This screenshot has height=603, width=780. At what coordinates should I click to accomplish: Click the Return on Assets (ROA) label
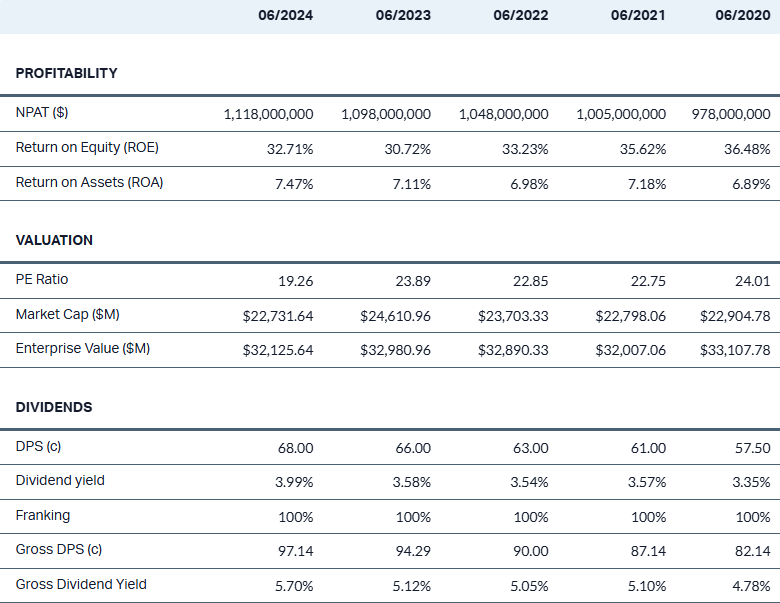pyautogui.click(x=89, y=182)
